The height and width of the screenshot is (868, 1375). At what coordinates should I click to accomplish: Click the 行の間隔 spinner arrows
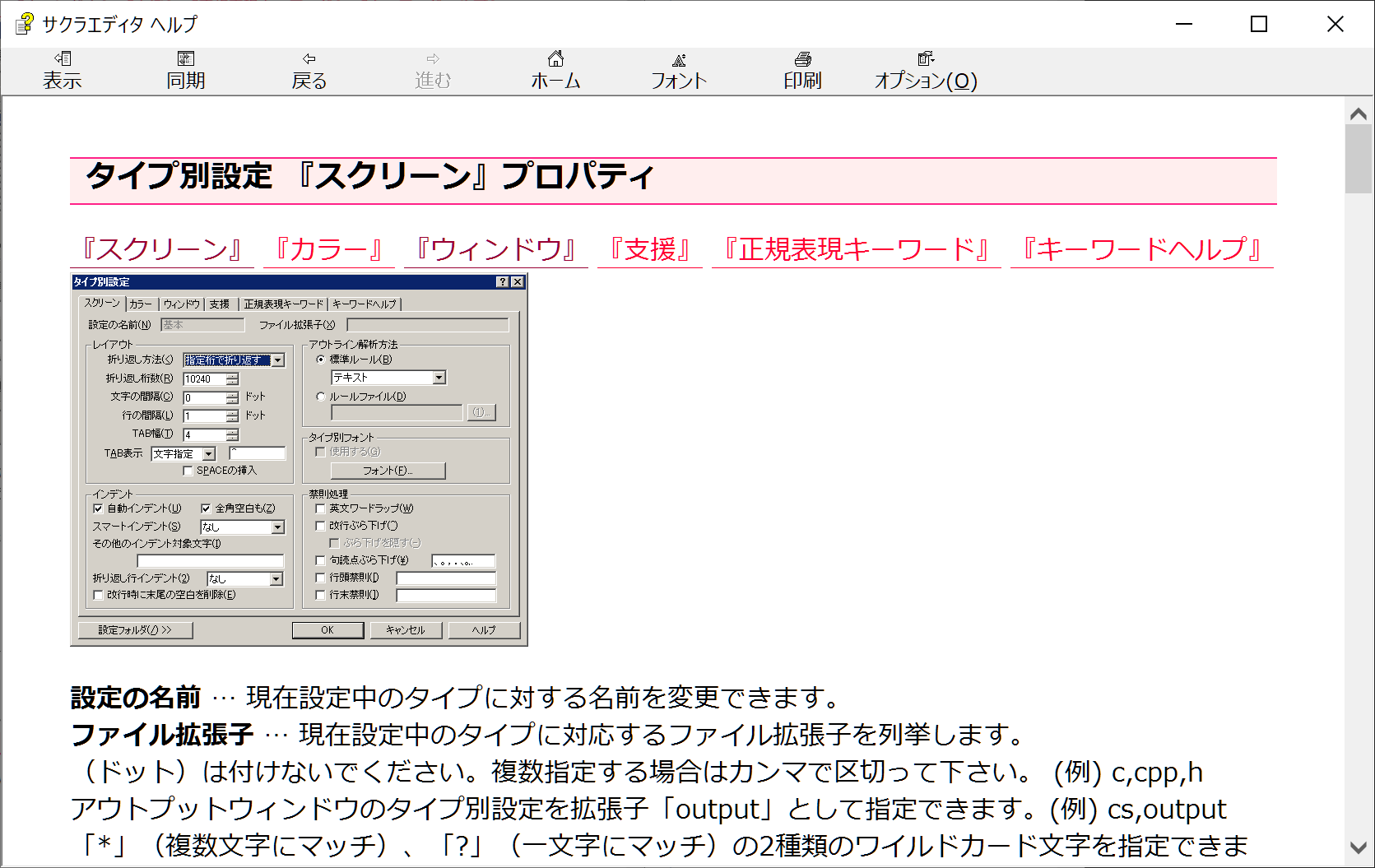233,416
